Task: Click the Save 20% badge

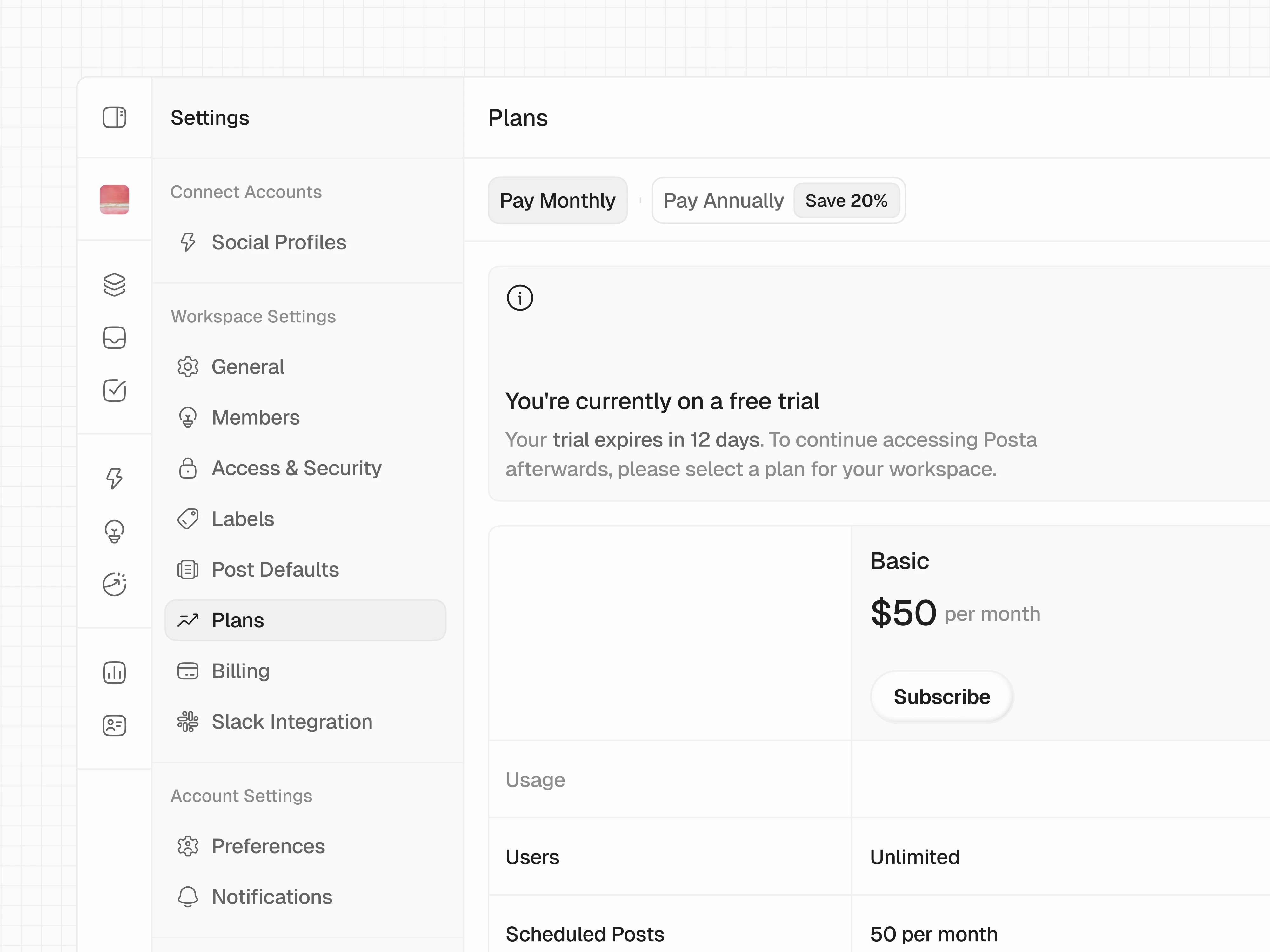Action: 846,200
